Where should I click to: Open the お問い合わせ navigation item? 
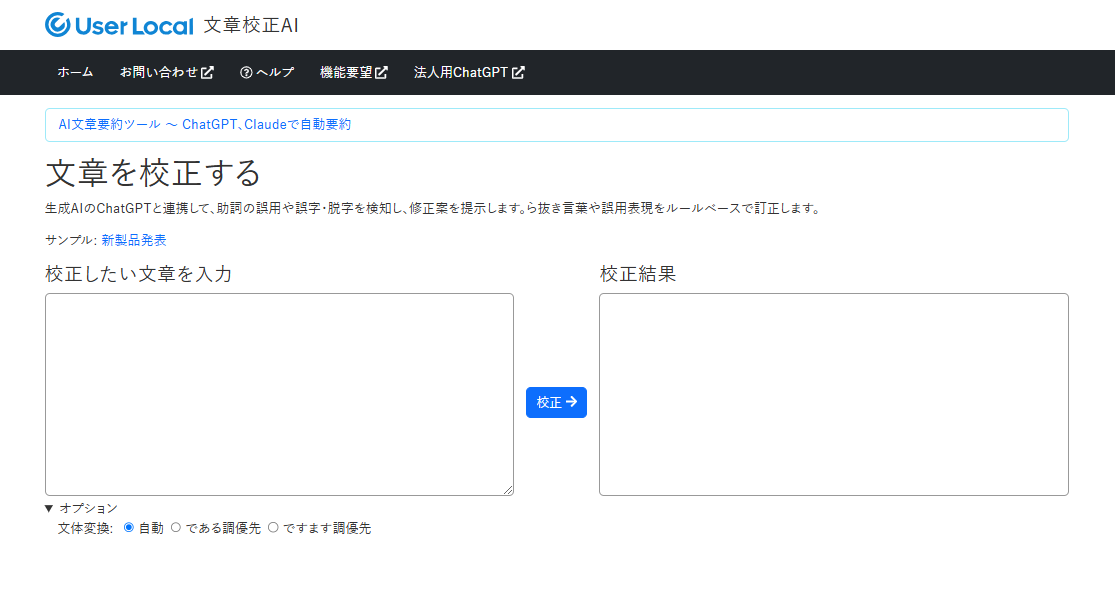tap(159, 73)
